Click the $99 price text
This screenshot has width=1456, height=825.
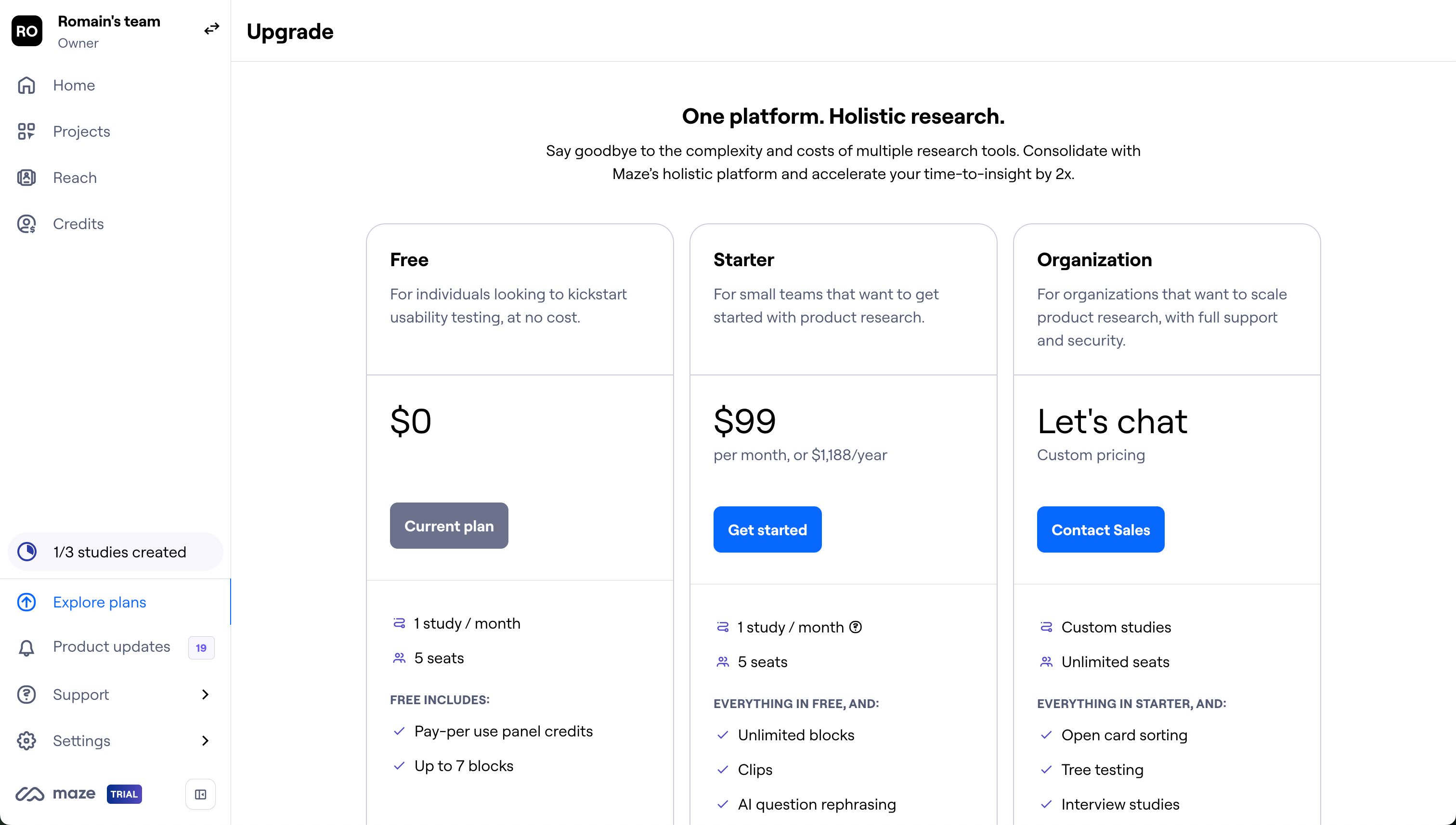click(745, 421)
